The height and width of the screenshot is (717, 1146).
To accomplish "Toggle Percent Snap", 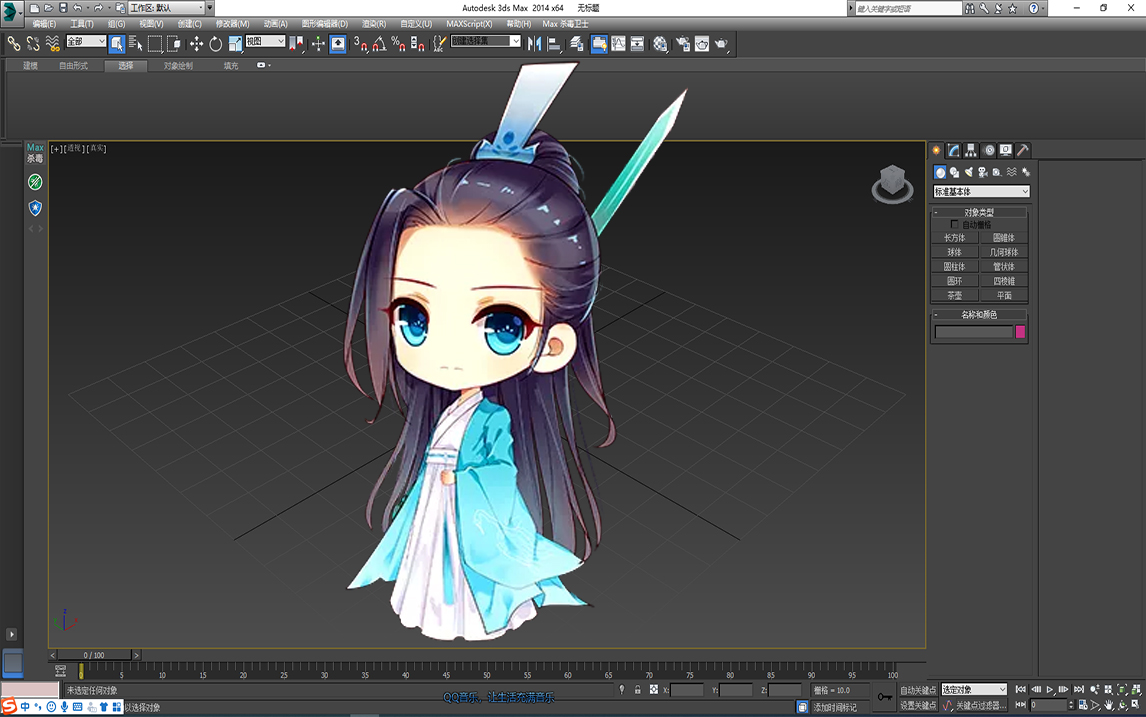I will pos(398,44).
